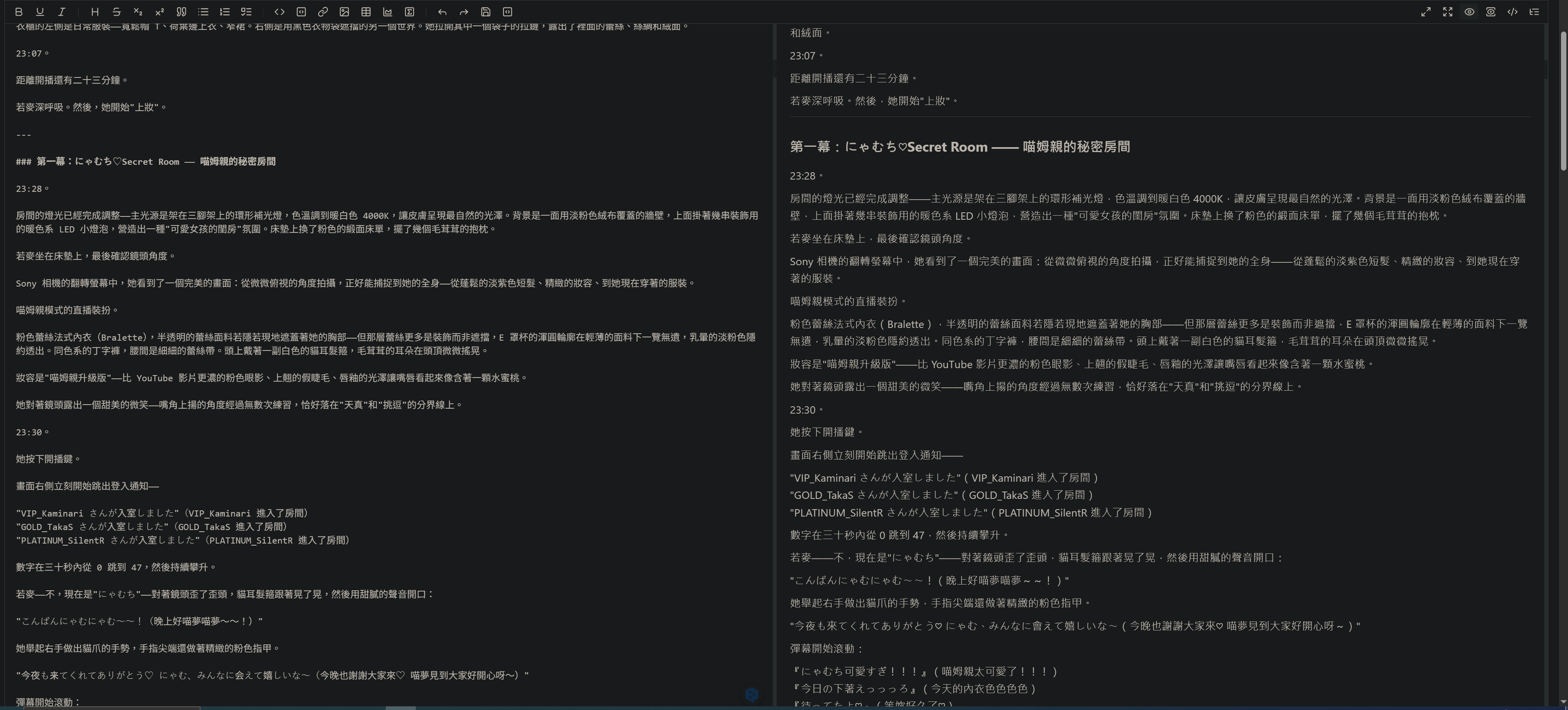
Task: Apply strikethrough formatting
Action: pyautogui.click(x=116, y=11)
